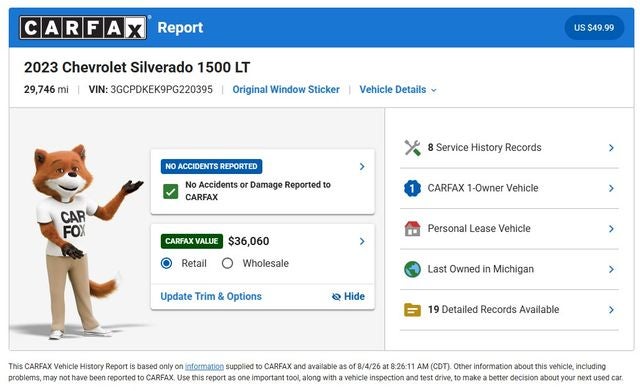The height and width of the screenshot is (391, 640).
Task: Click the CARFAX logo in the header
Action: pos(83,28)
